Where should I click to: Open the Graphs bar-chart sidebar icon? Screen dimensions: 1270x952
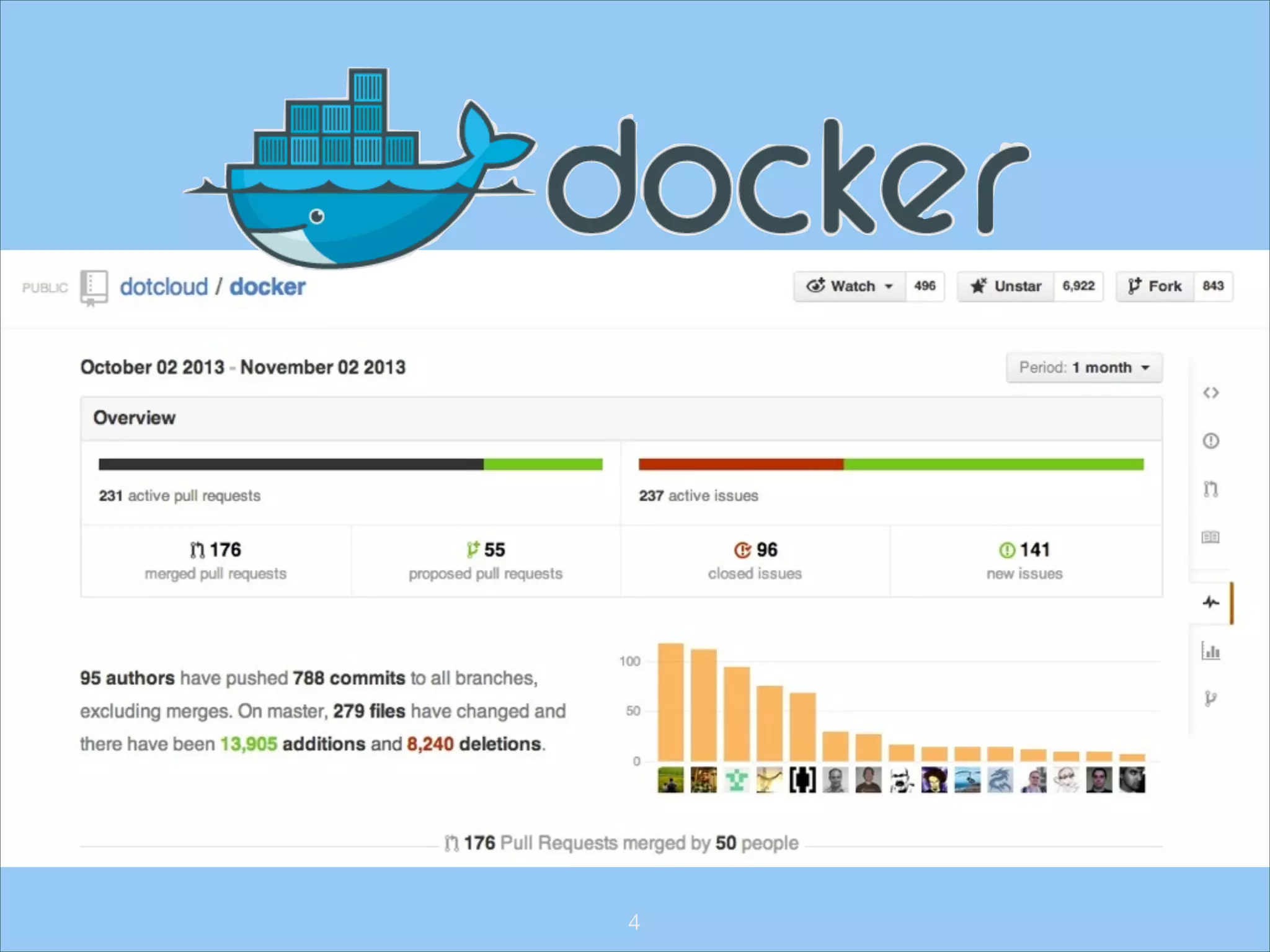coord(1210,651)
